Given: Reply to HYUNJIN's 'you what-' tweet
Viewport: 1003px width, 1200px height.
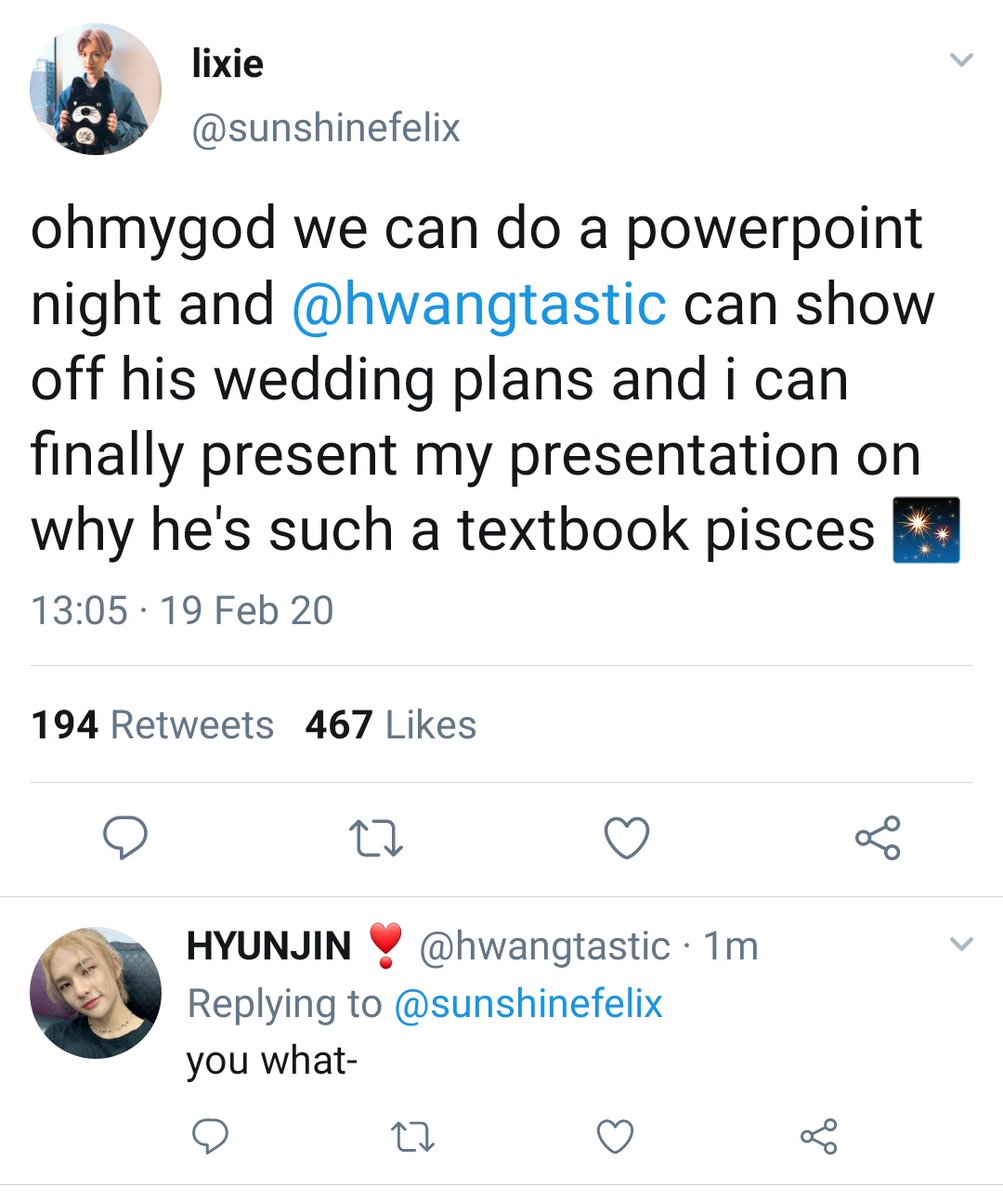Looking at the screenshot, I should click(x=209, y=1135).
